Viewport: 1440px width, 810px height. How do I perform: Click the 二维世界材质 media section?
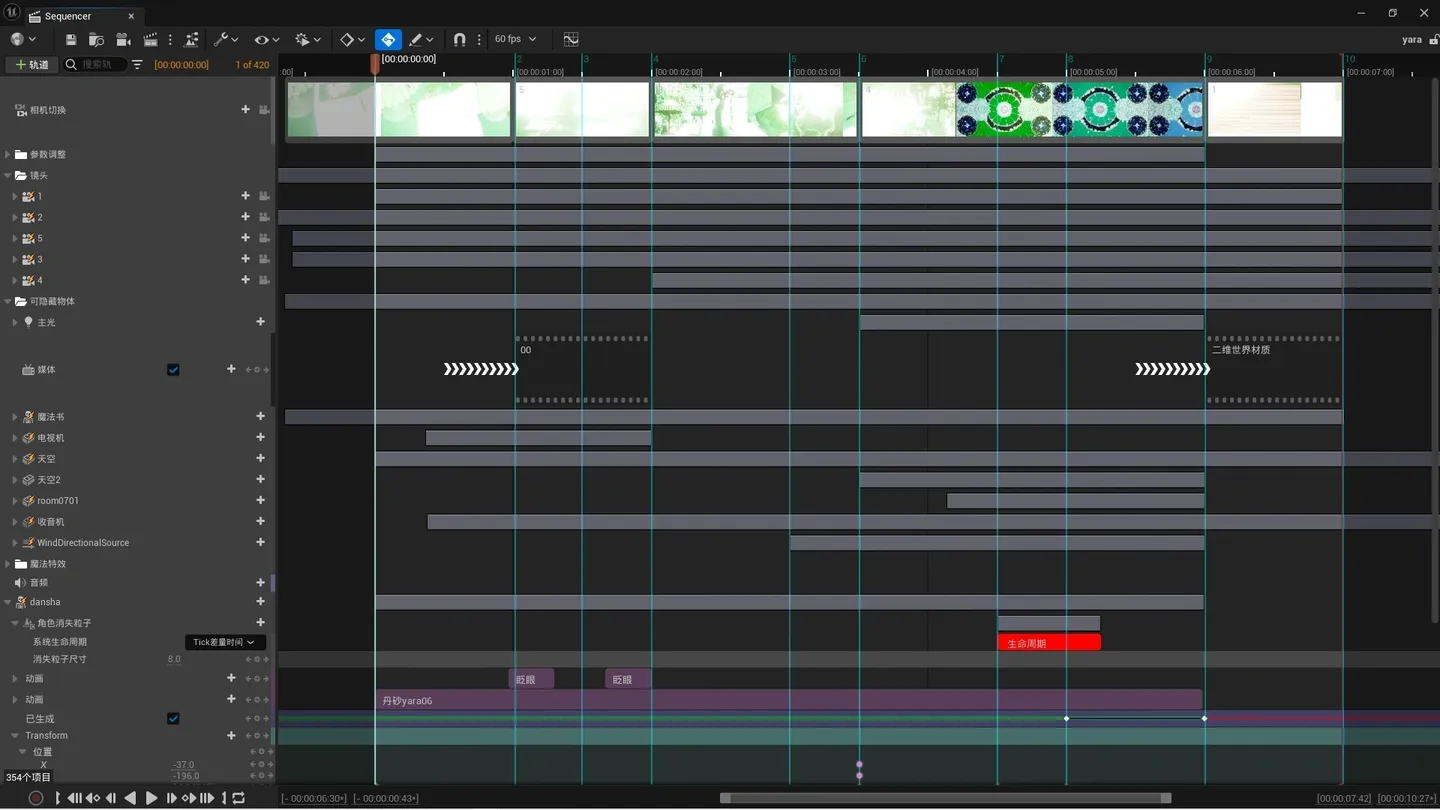tap(1273, 369)
